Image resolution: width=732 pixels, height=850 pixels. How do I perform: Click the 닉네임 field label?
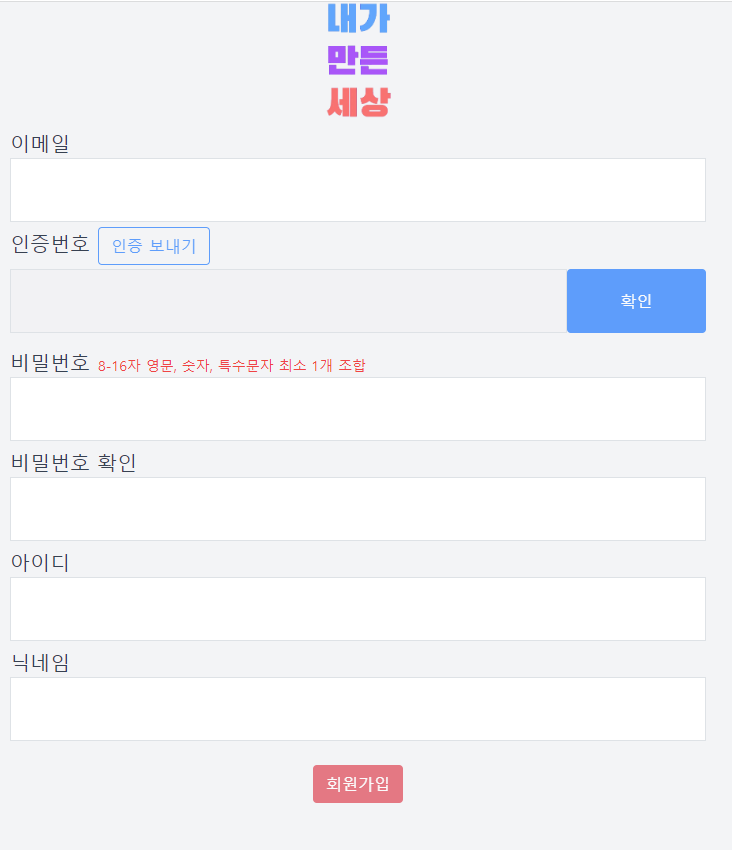tap(38, 662)
